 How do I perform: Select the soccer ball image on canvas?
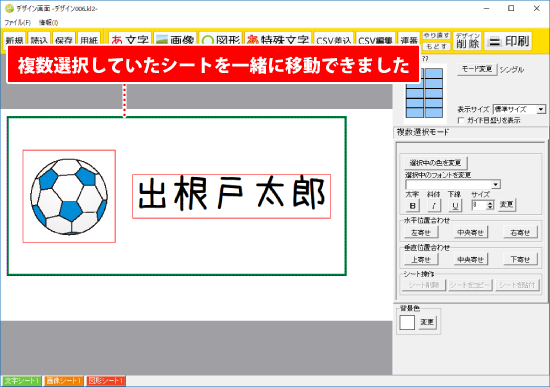point(69,196)
